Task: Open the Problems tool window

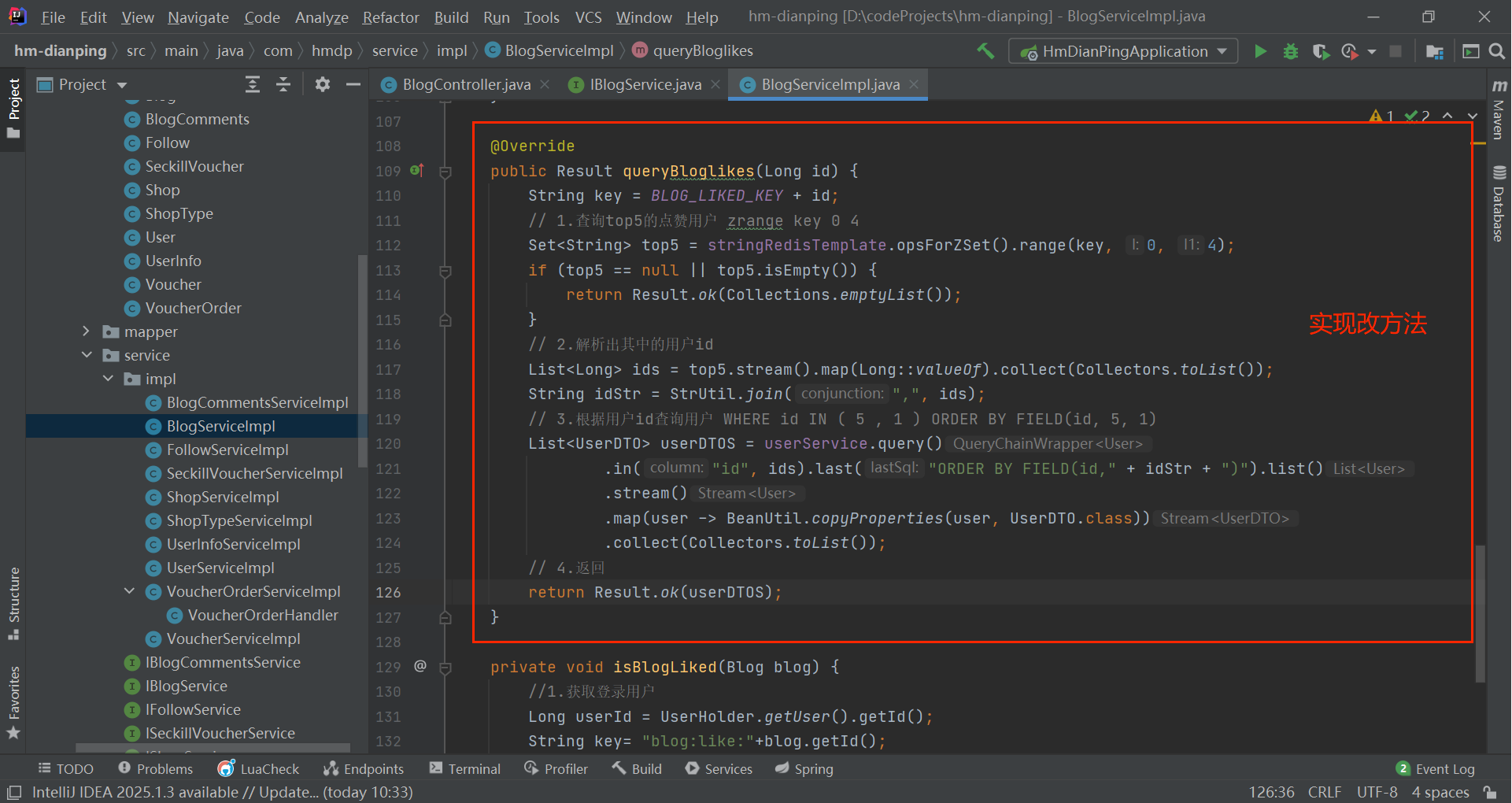Action: (155, 769)
